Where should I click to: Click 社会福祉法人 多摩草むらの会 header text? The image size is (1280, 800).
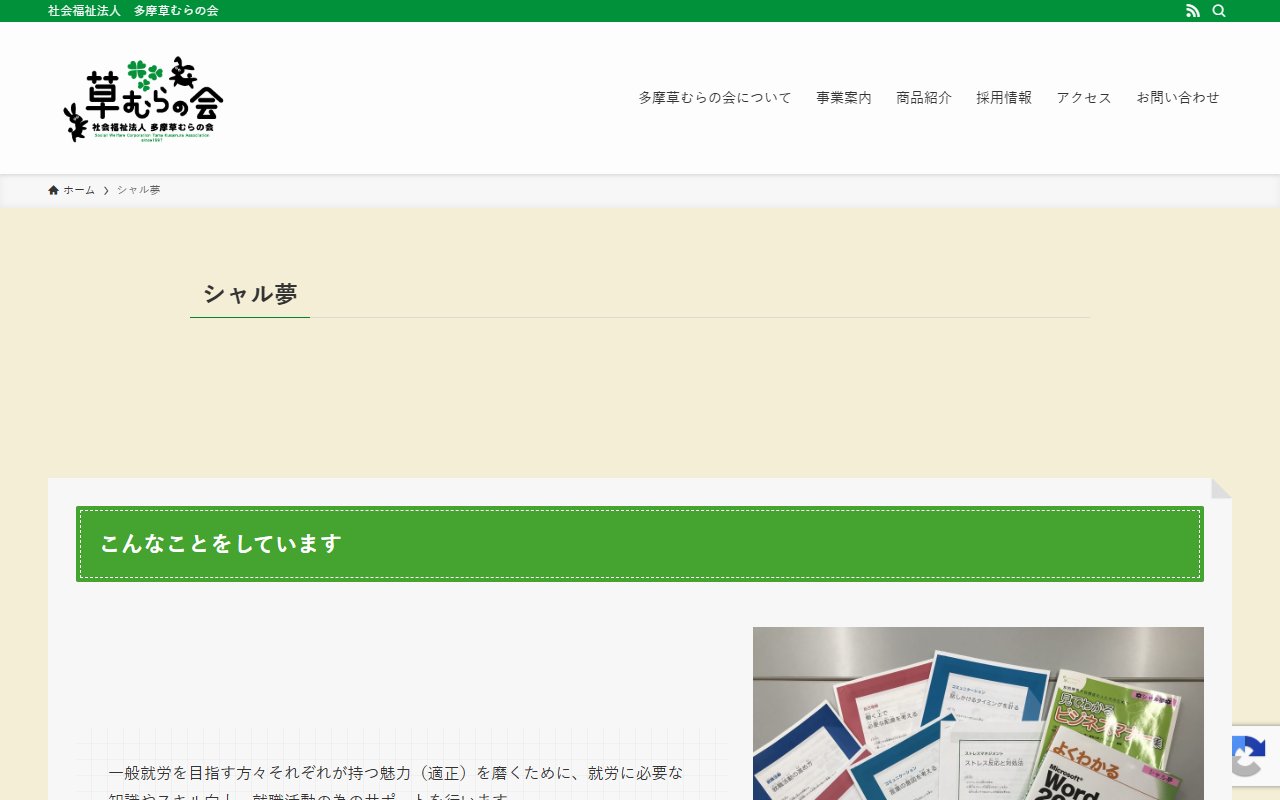[x=133, y=11]
